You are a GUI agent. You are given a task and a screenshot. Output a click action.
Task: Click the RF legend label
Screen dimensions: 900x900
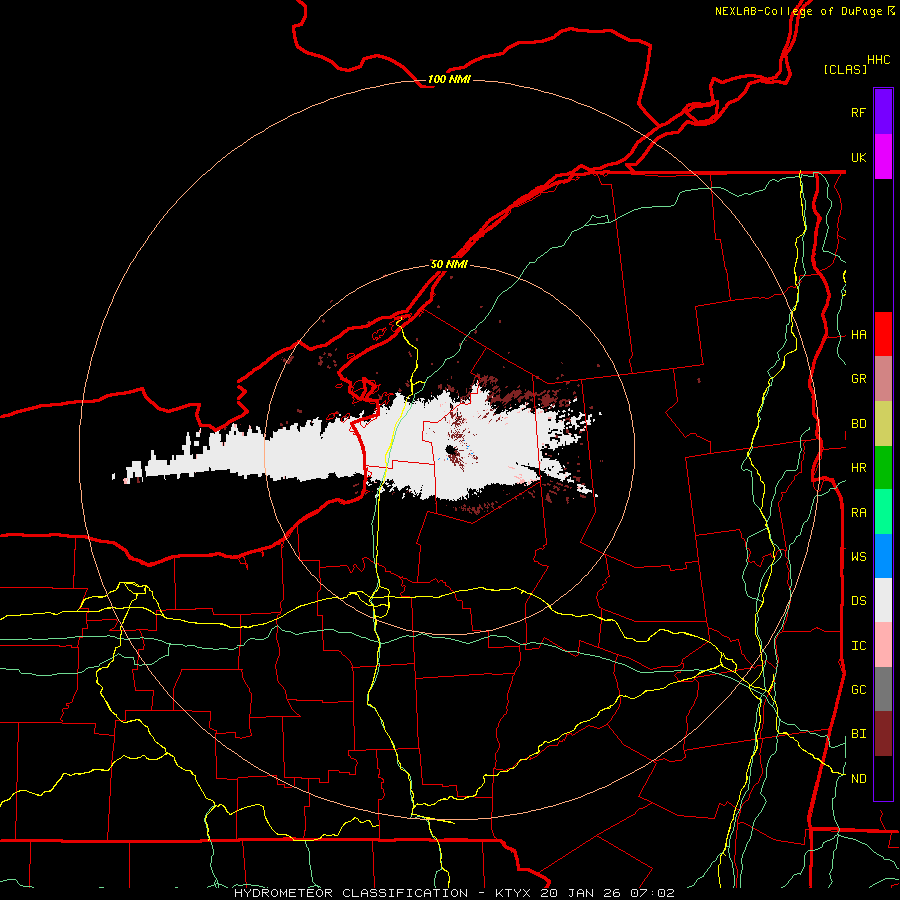(x=858, y=112)
